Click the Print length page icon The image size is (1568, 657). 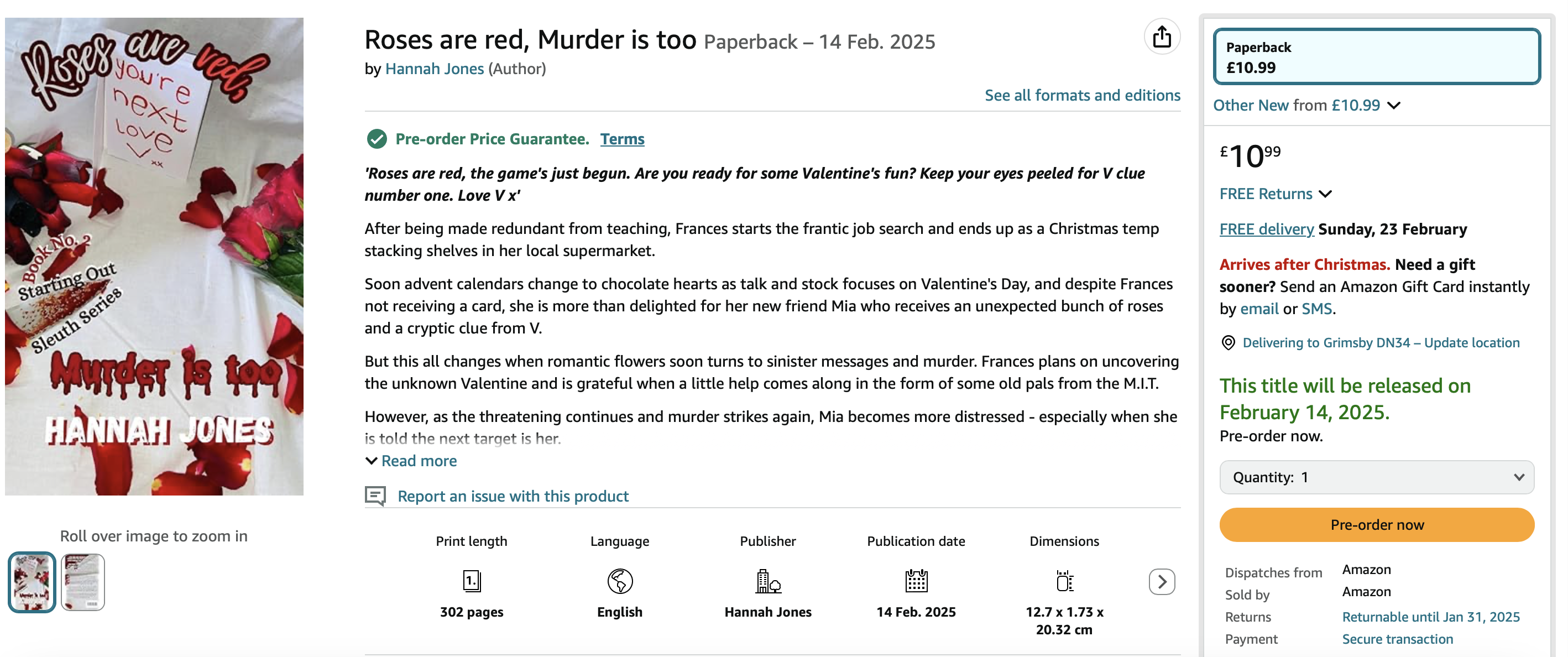tap(471, 581)
